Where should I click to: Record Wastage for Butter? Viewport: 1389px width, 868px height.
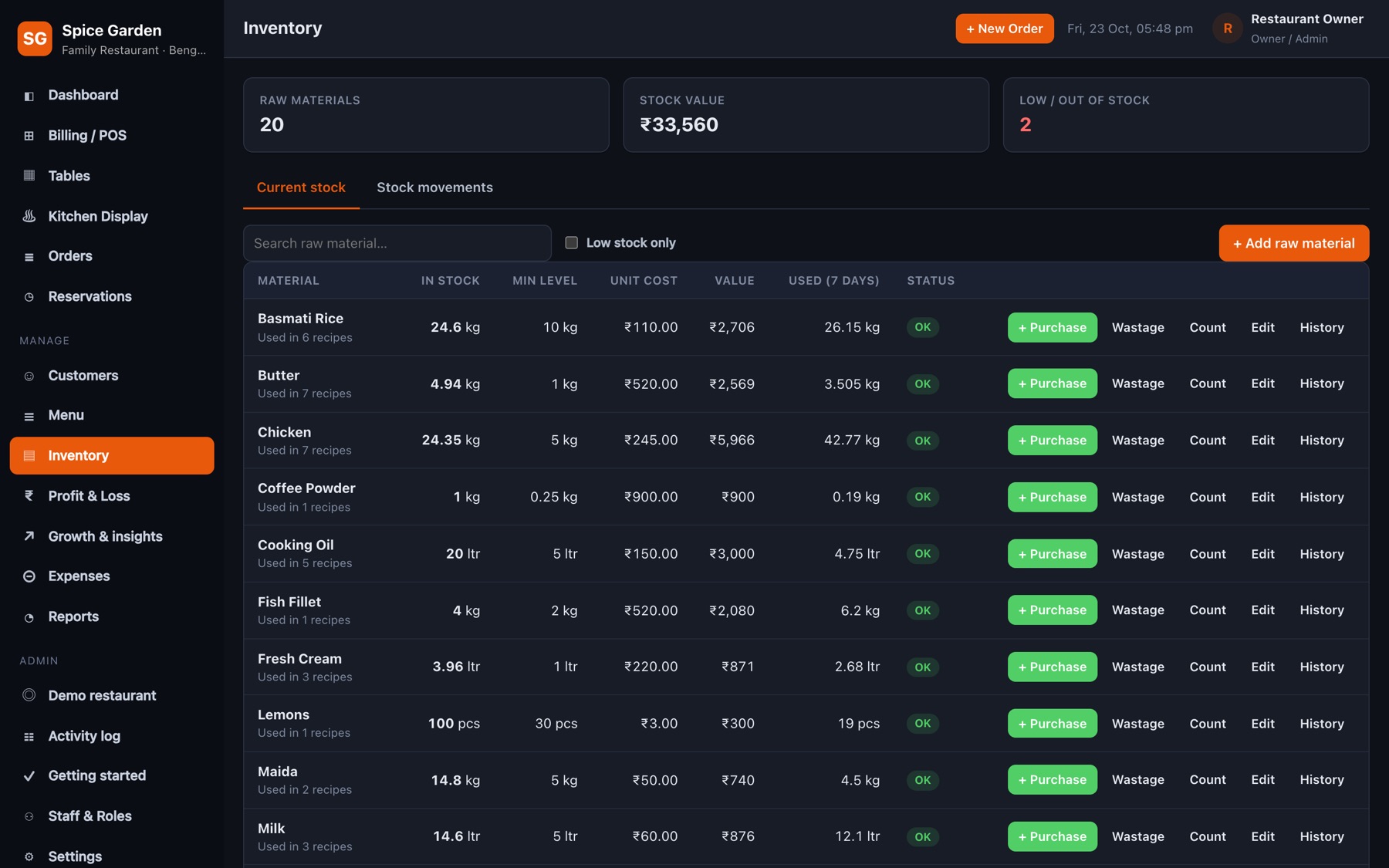point(1138,383)
